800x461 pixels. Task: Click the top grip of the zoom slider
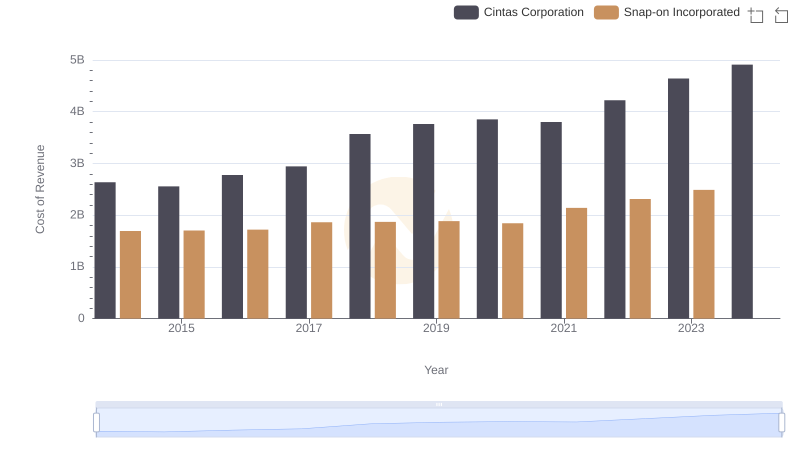439,404
